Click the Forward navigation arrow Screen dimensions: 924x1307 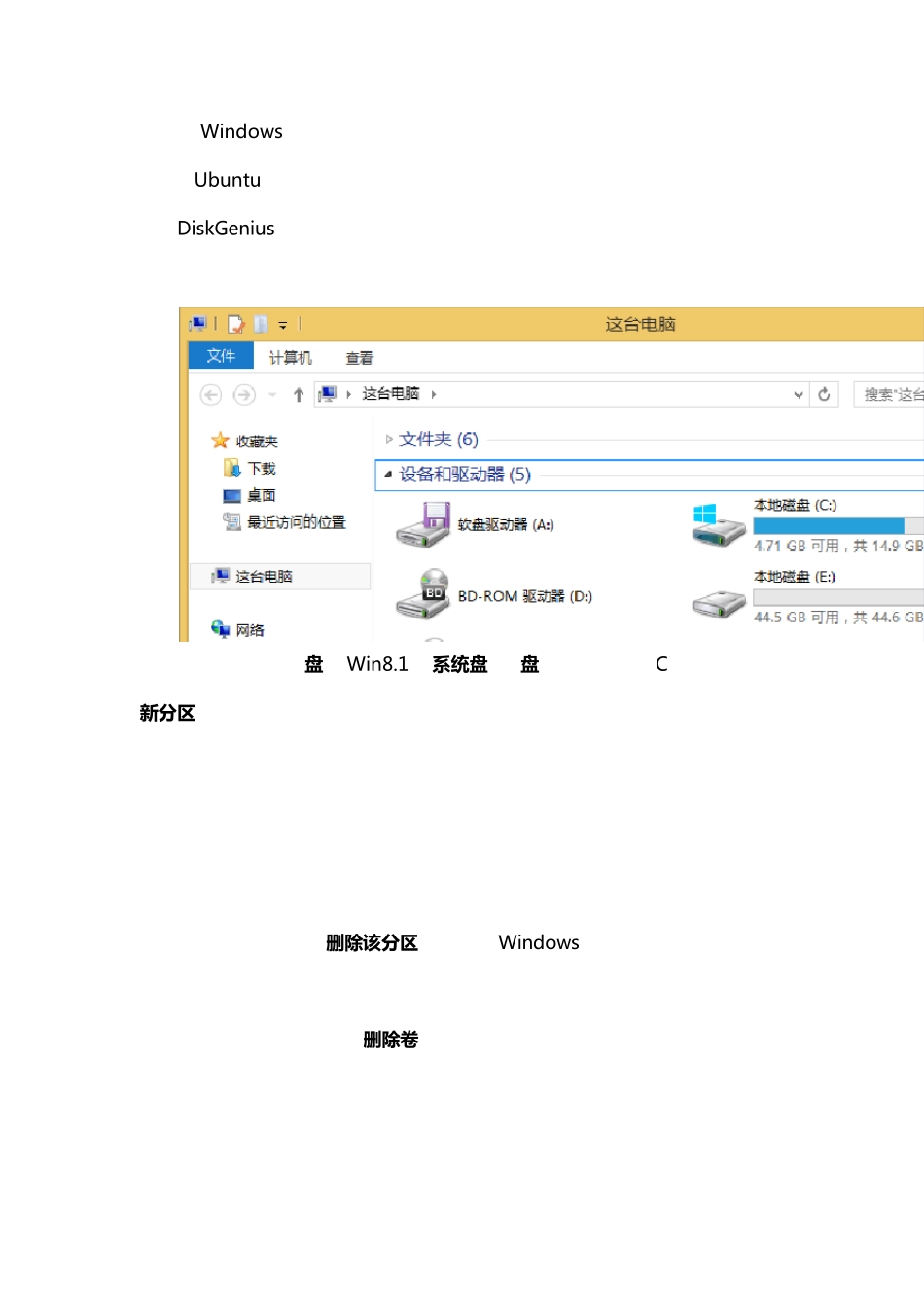tap(244, 394)
